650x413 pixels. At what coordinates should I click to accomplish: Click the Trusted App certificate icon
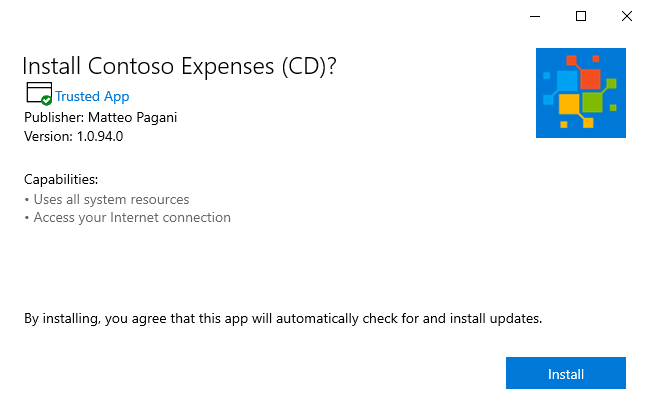coord(37,95)
